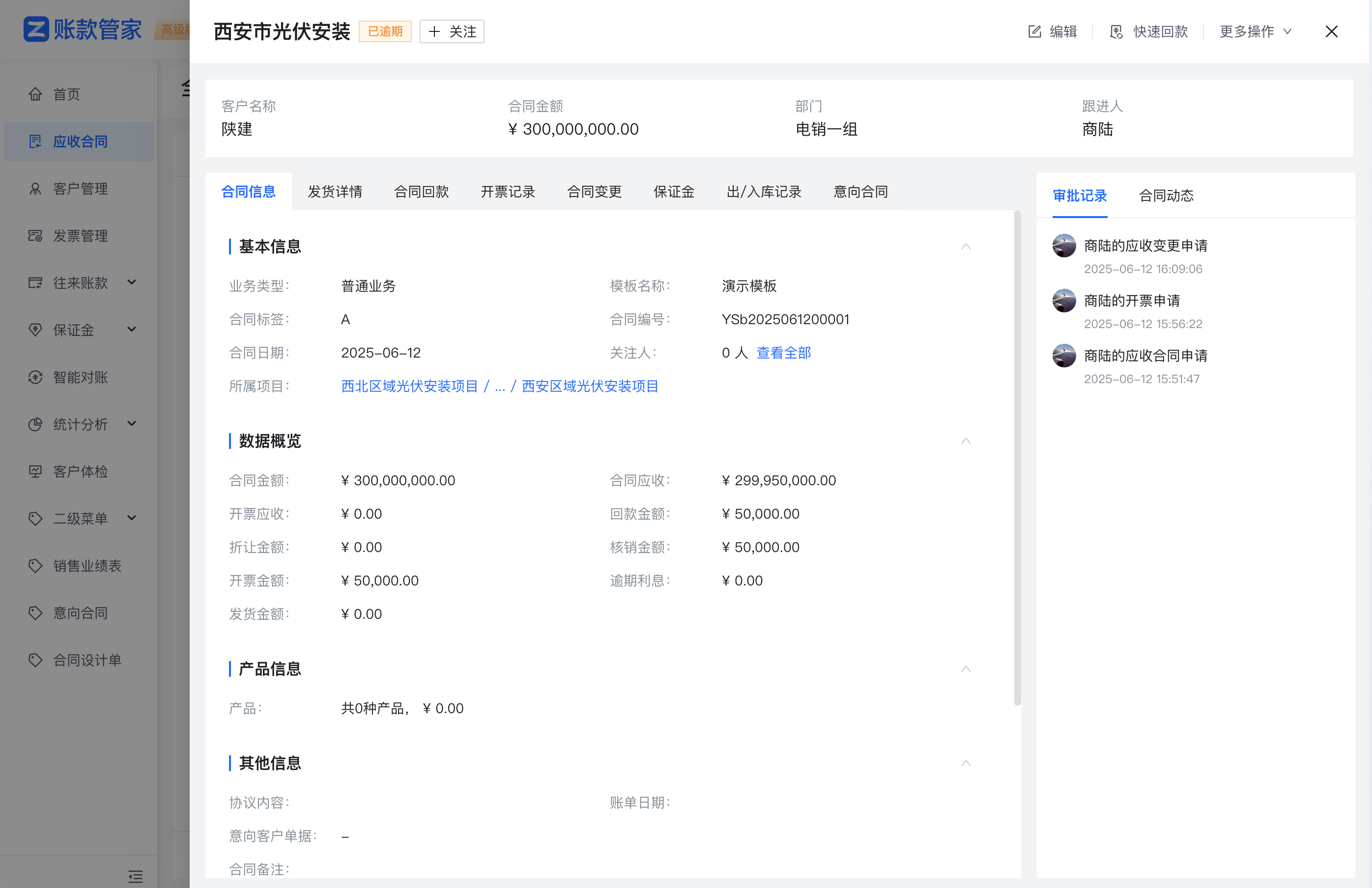Collapse sidebar using bottom menu-fold icon

pos(136,877)
